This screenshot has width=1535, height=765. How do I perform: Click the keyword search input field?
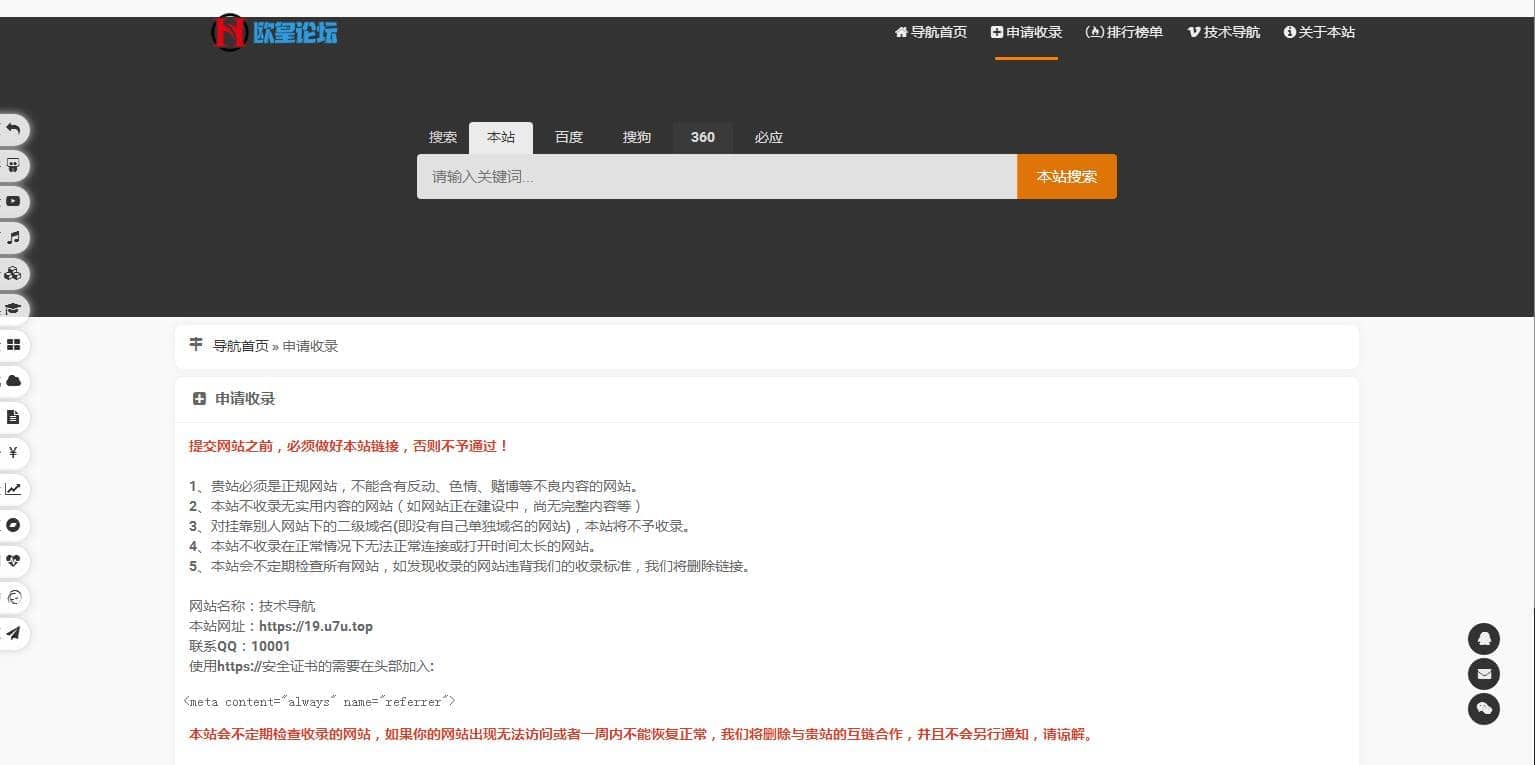click(x=716, y=177)
